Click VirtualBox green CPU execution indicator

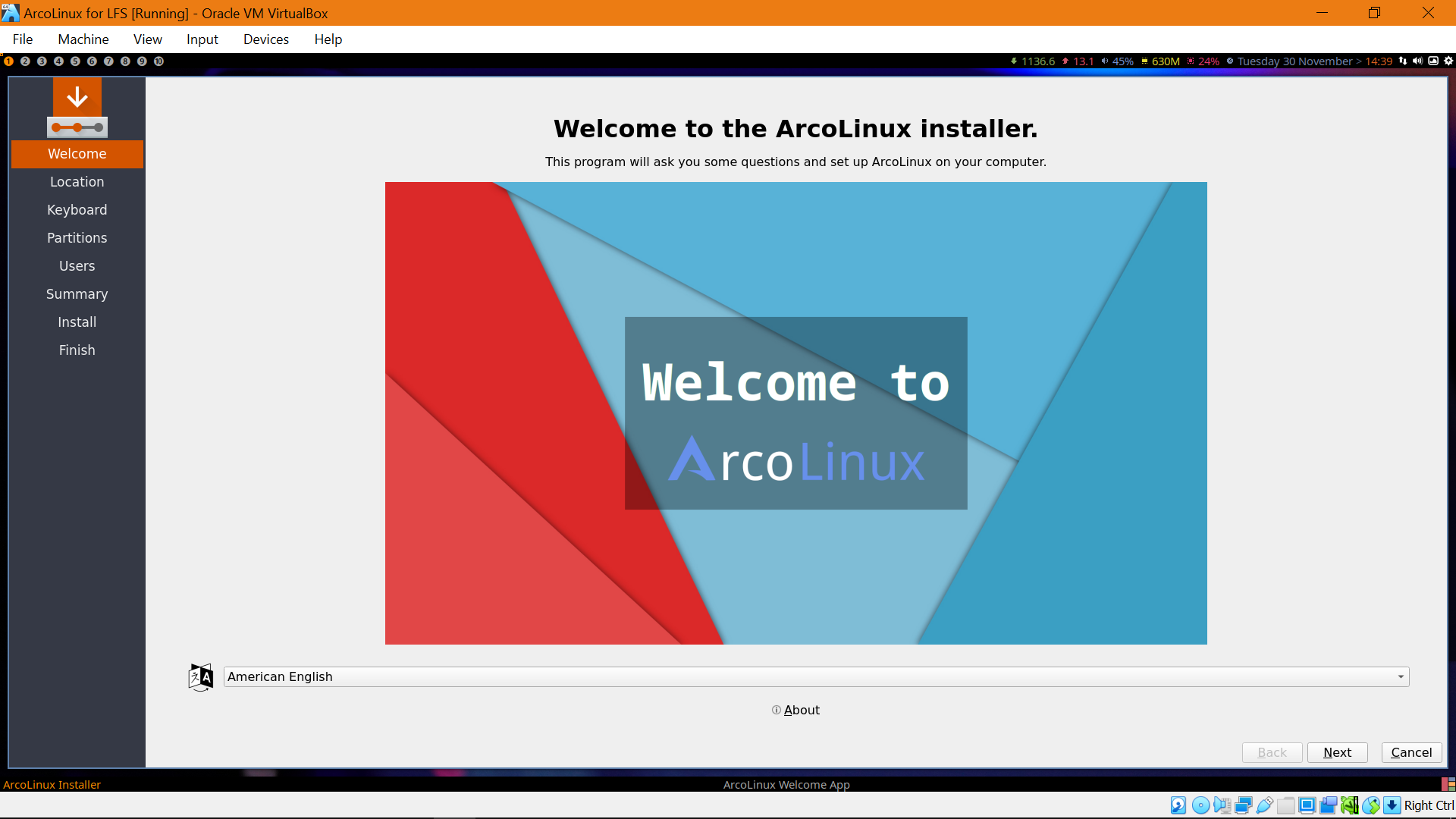pyautogui.click(x=1349, y=805)
